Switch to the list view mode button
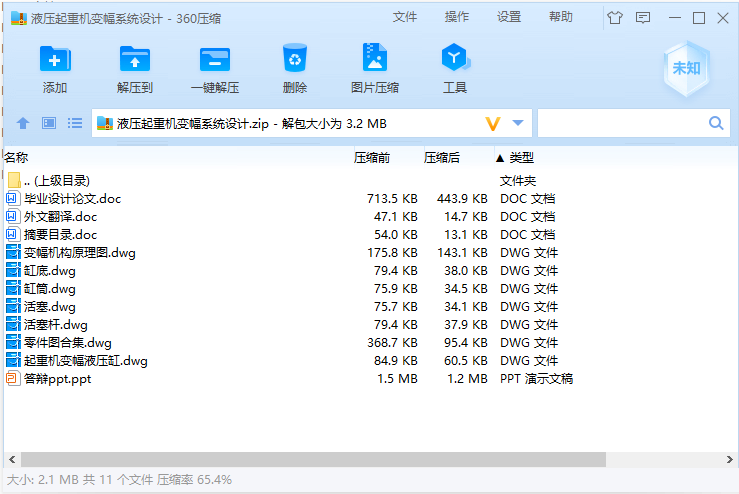This screenshot has height=494, width=739. 75,124
